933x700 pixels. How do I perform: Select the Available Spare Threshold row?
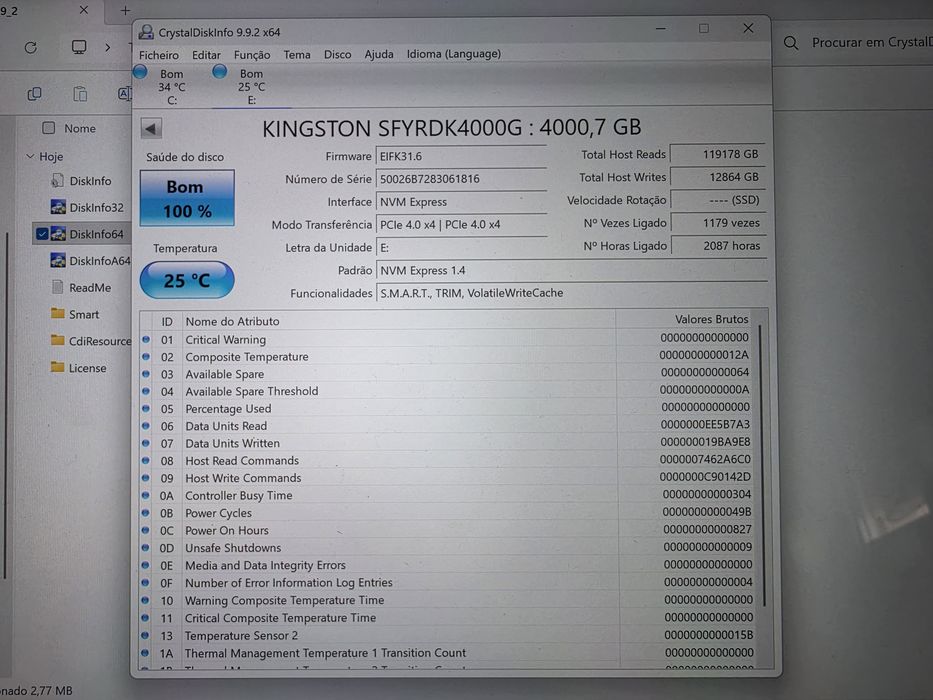coord(447,391)
